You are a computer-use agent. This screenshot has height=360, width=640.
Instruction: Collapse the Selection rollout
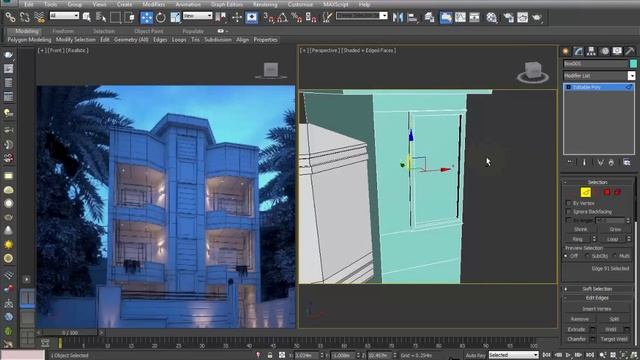598,182
